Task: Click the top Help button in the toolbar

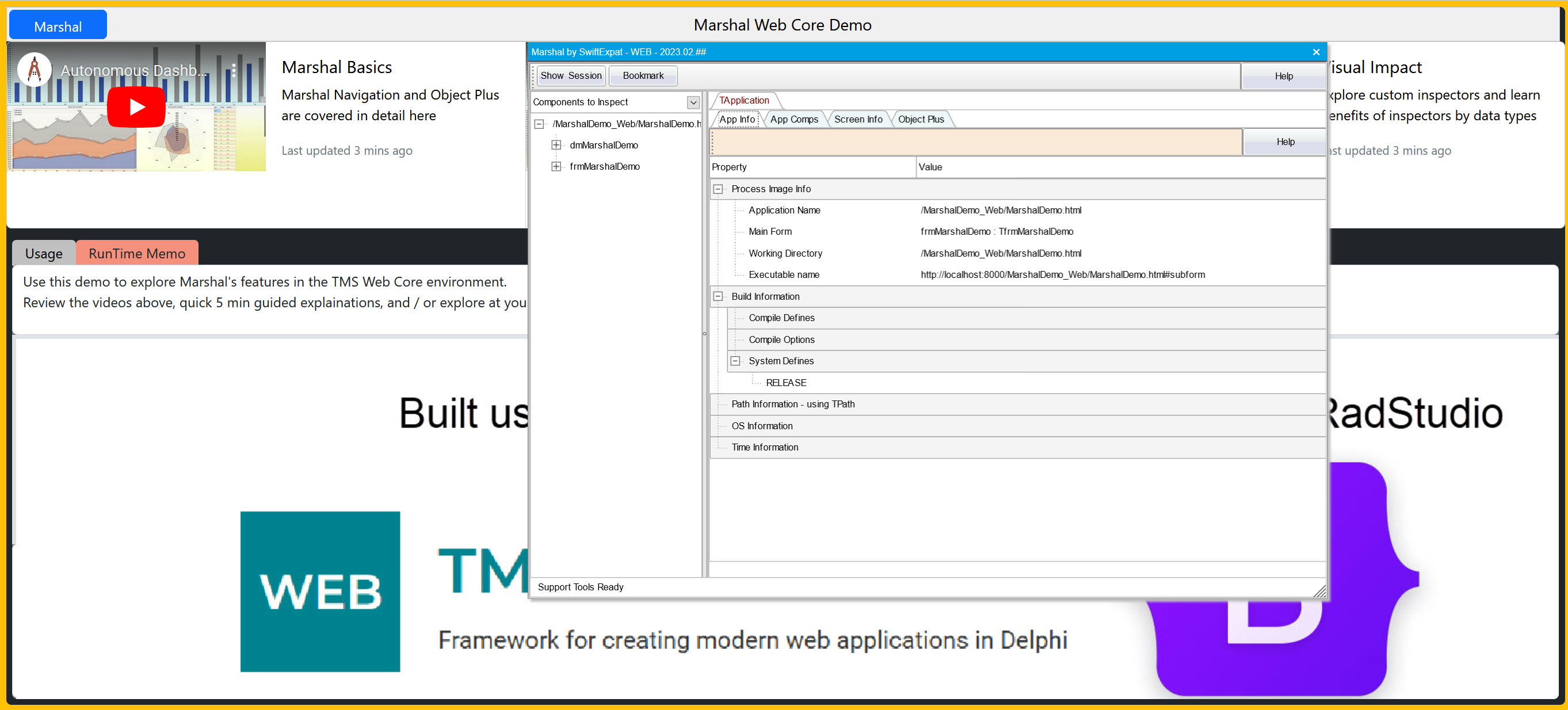Action: 1284,76
